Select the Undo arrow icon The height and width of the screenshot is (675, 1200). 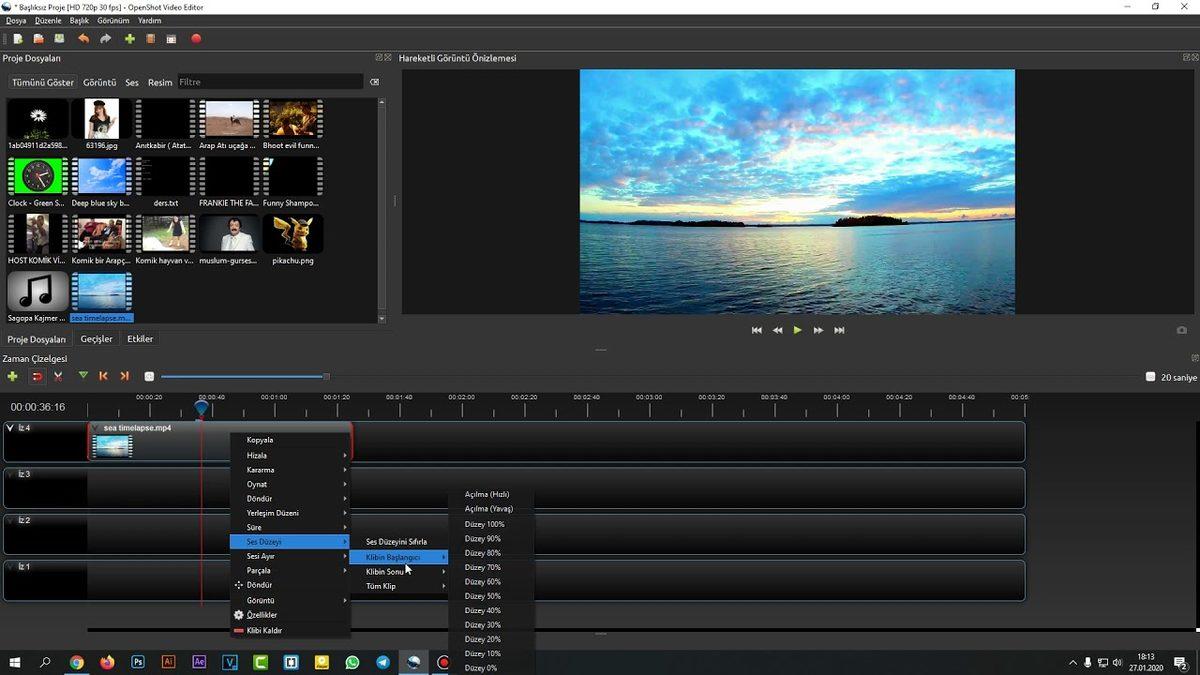pyautogui.click(x=84, y=38)
